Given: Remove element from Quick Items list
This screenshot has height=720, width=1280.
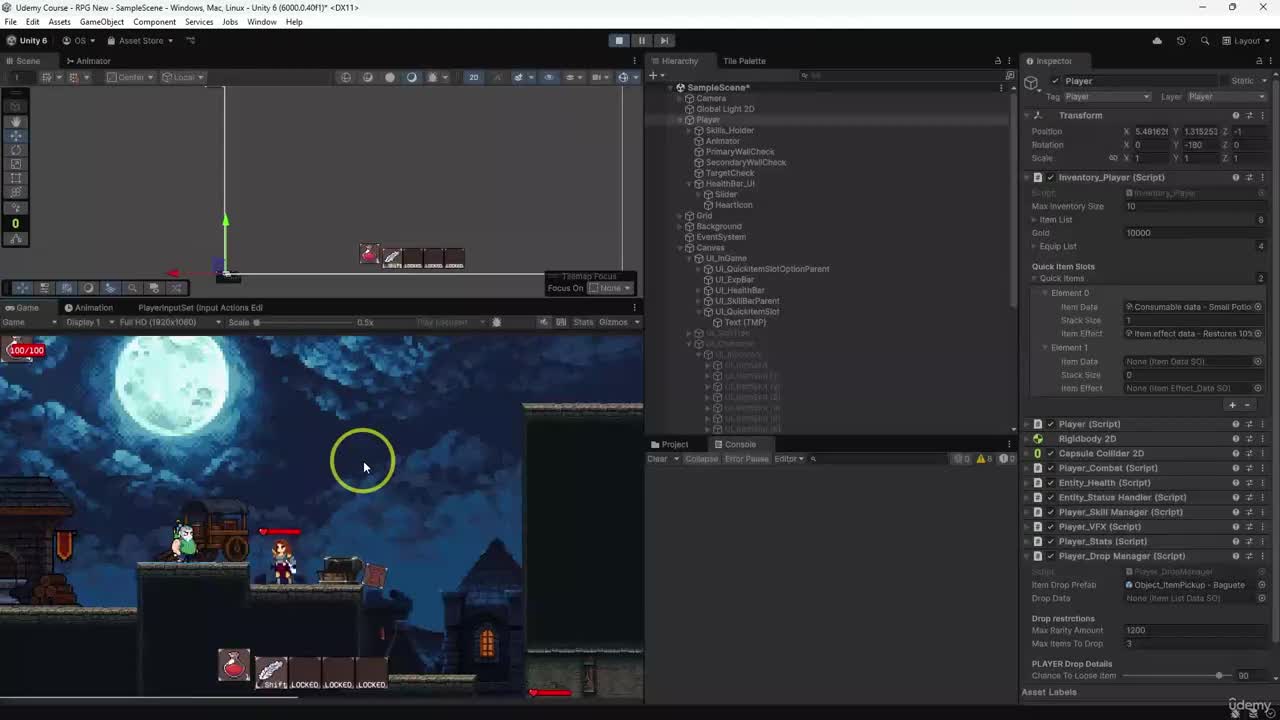Looking at the screenshot, I should click(1247, 405).
